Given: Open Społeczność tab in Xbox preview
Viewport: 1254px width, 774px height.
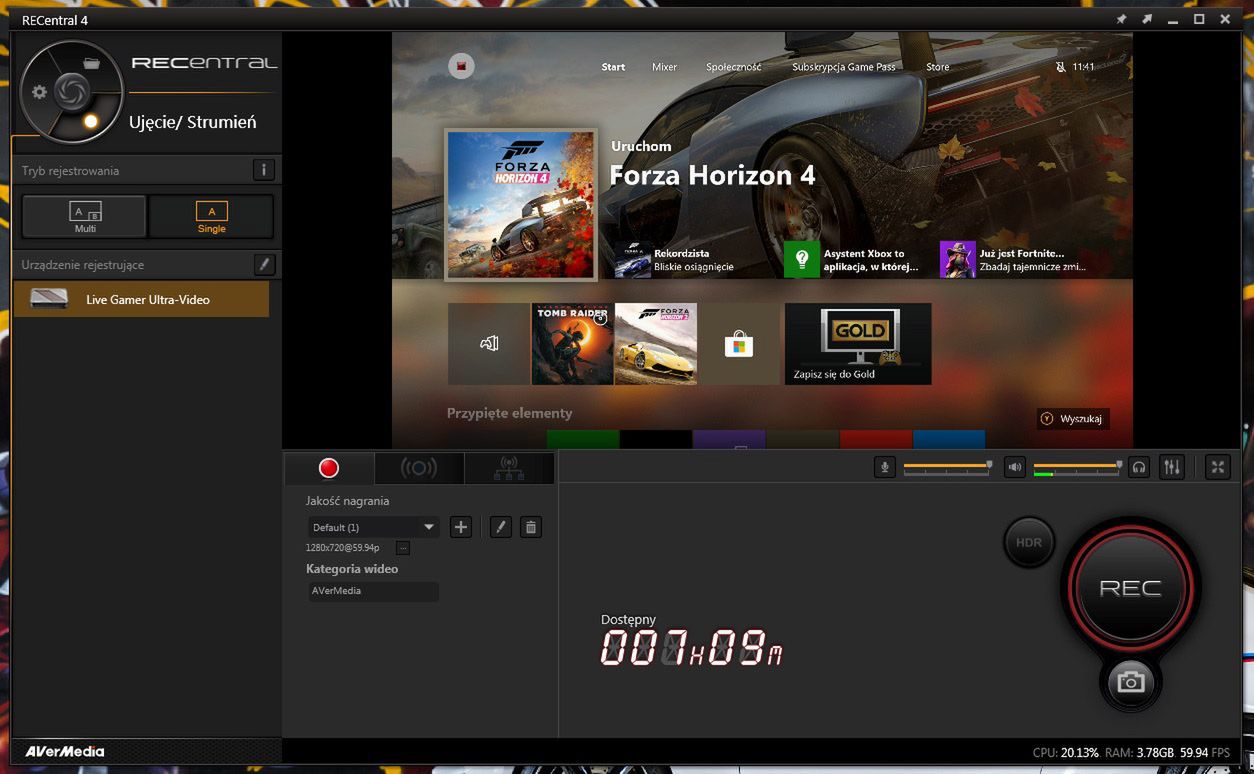Looking at the screenshot, I should pyautogui.click(x=733, y=67).
